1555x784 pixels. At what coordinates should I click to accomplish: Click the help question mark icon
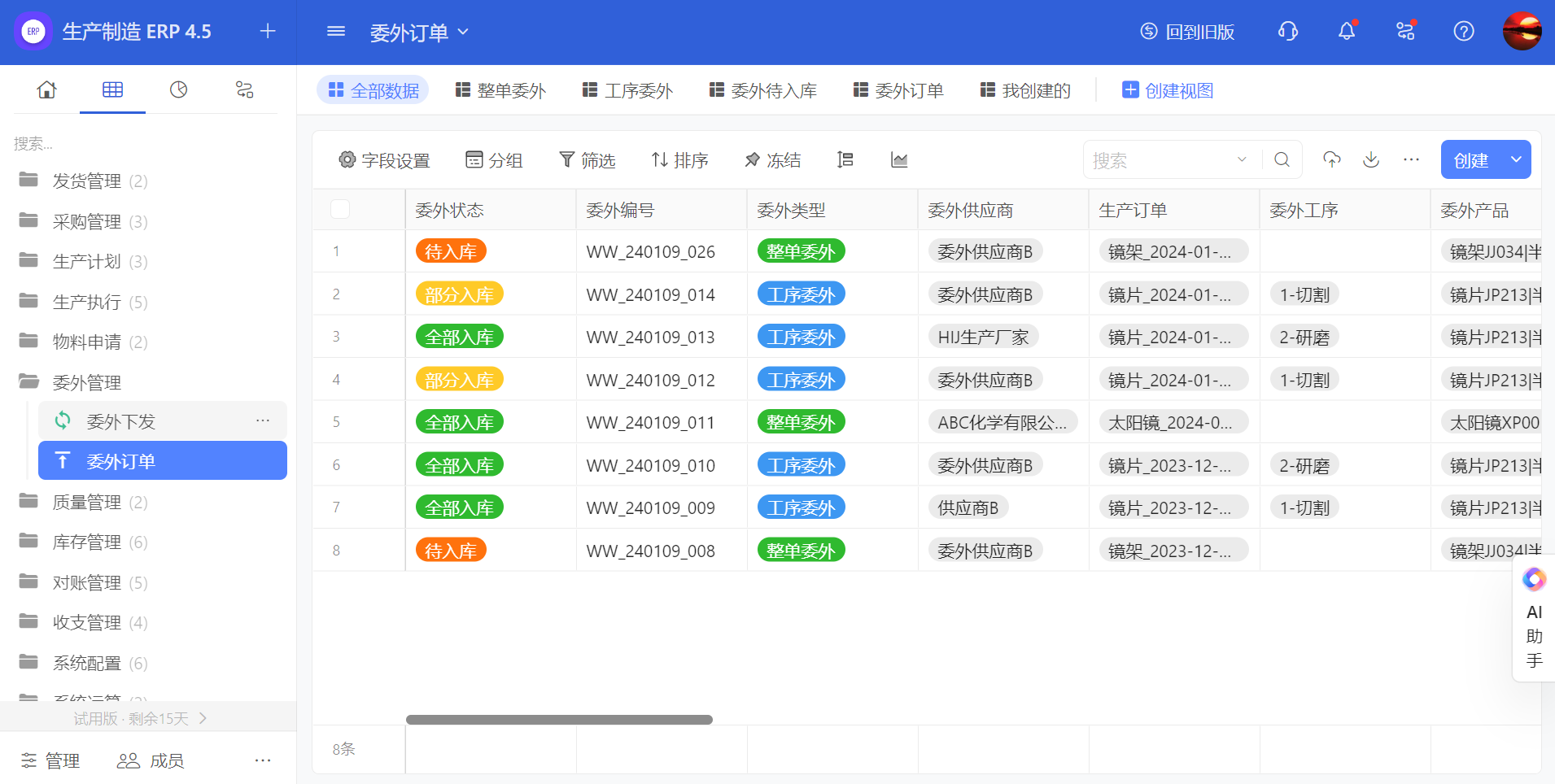(x=1463, y=31)
